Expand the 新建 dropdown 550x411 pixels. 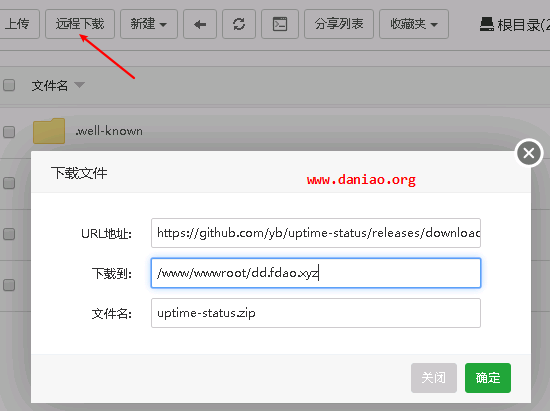tap(149, 24)
